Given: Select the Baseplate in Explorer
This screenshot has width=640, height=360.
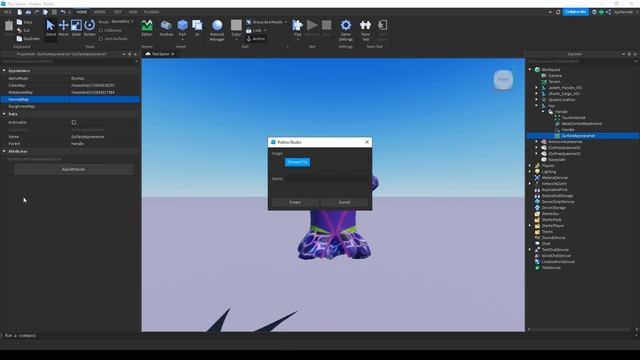Looking at the screenshot, I should click(x=557, y=160).
